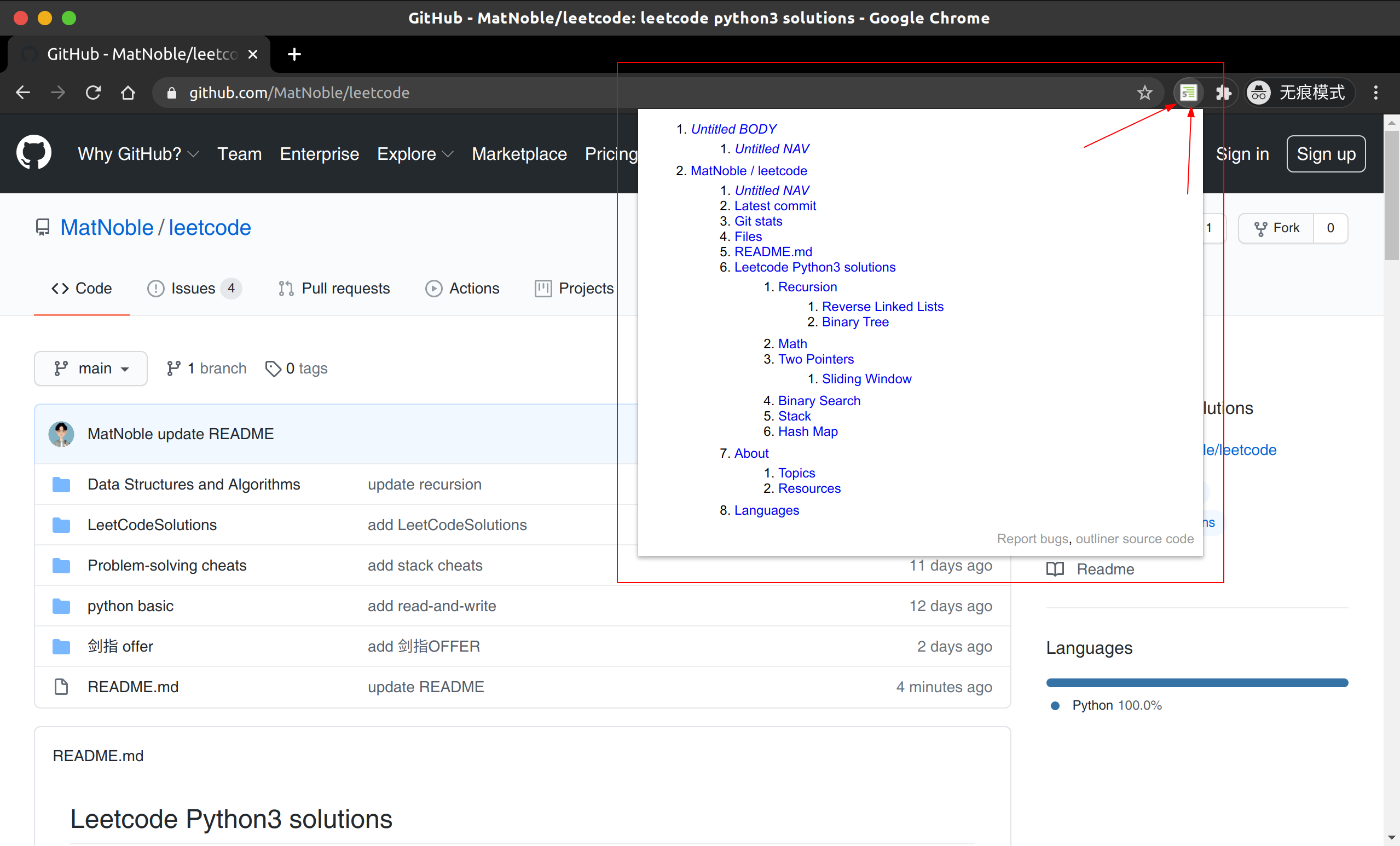
Task: Open the Chrome three-dot menu
Action: pos(1375,93)
